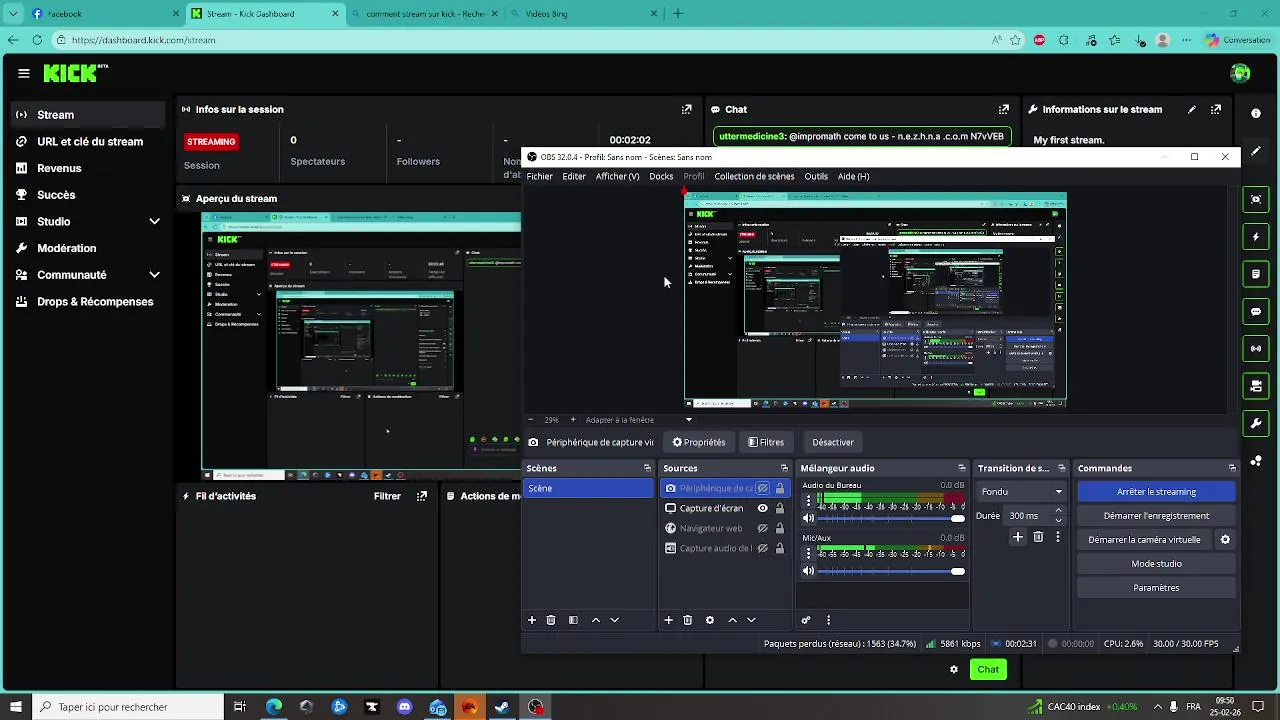Viewport: 1280px width, 720px height.
Task: Pop out the Infos sur la session panel
Action: [x=687, y=109]
